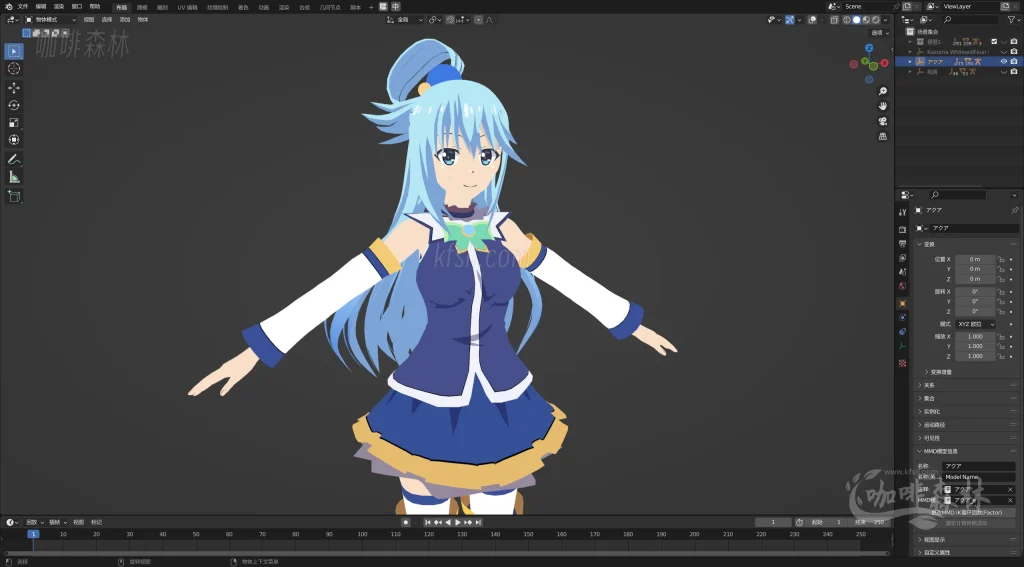Viewport: 1024px width, 567px height.
Task: Select the Rotate tool
Action: (x=14, y=105)
